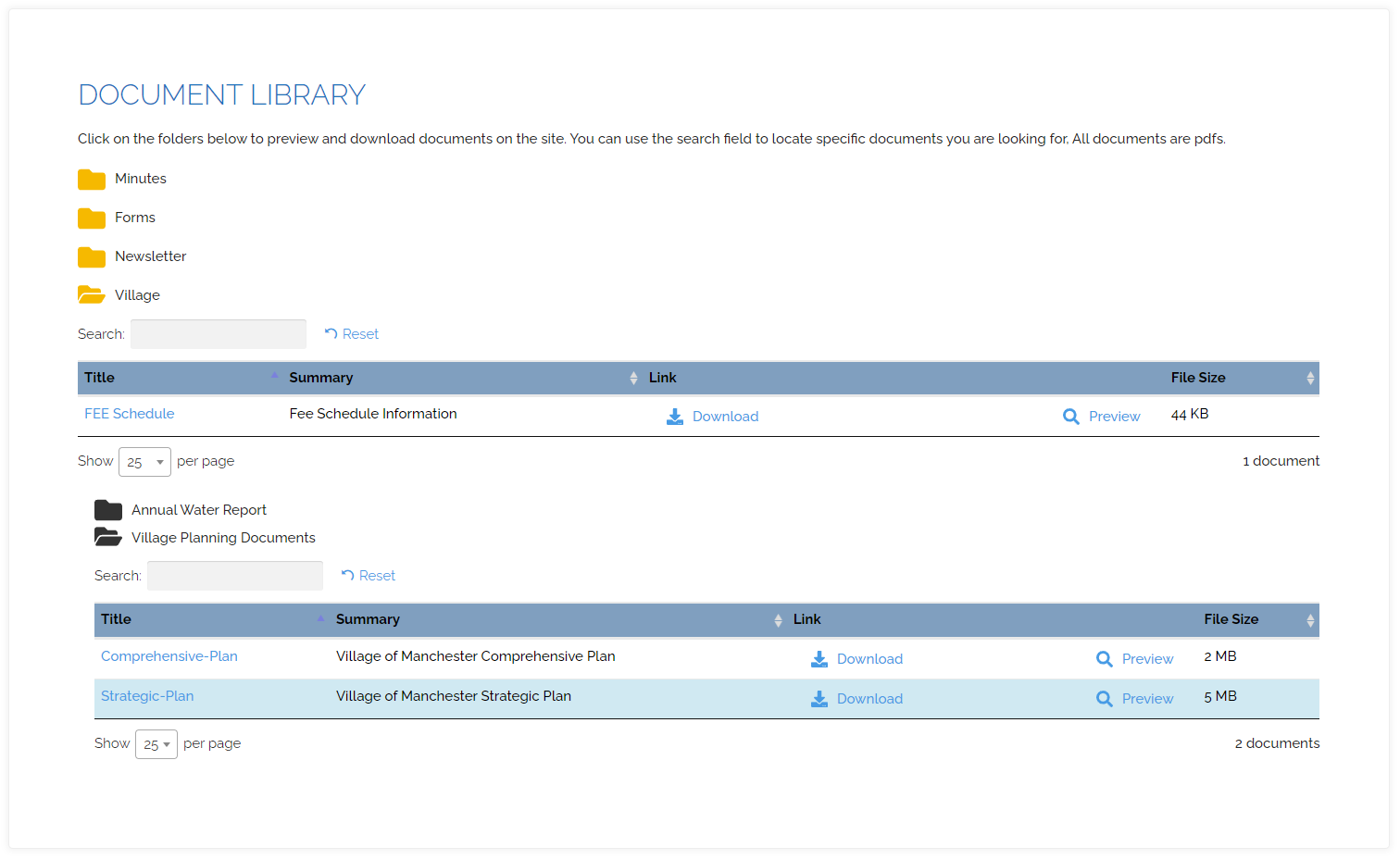Click the download icon for FEE Schedule
This screenshot has height=860, width=1400.
(675, 416)
